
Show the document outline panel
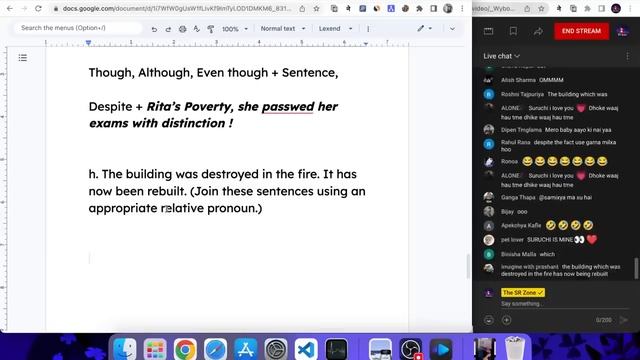[23, 58]
